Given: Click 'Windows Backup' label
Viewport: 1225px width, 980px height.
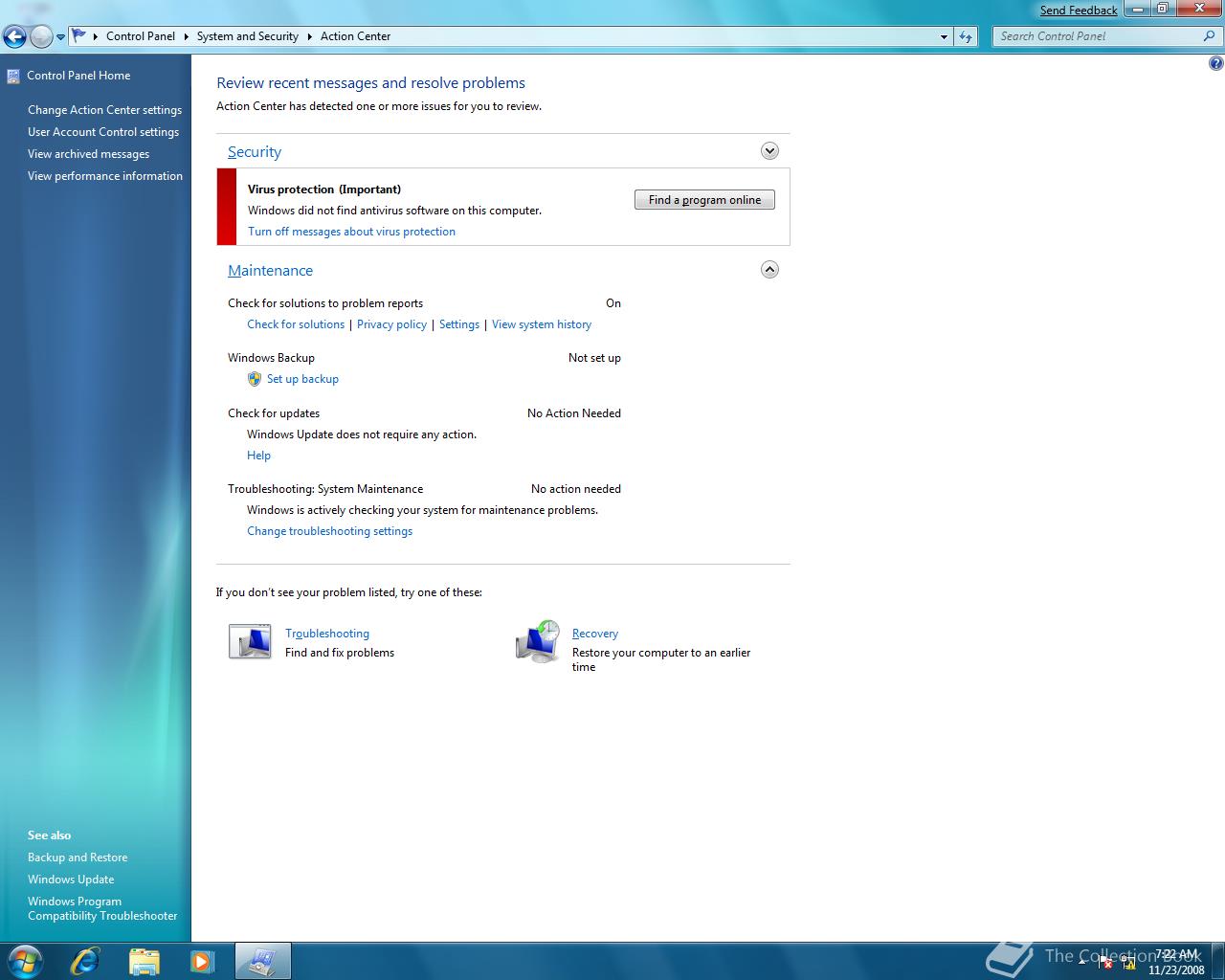Looking at the screenshot, I should coord(271,358).
